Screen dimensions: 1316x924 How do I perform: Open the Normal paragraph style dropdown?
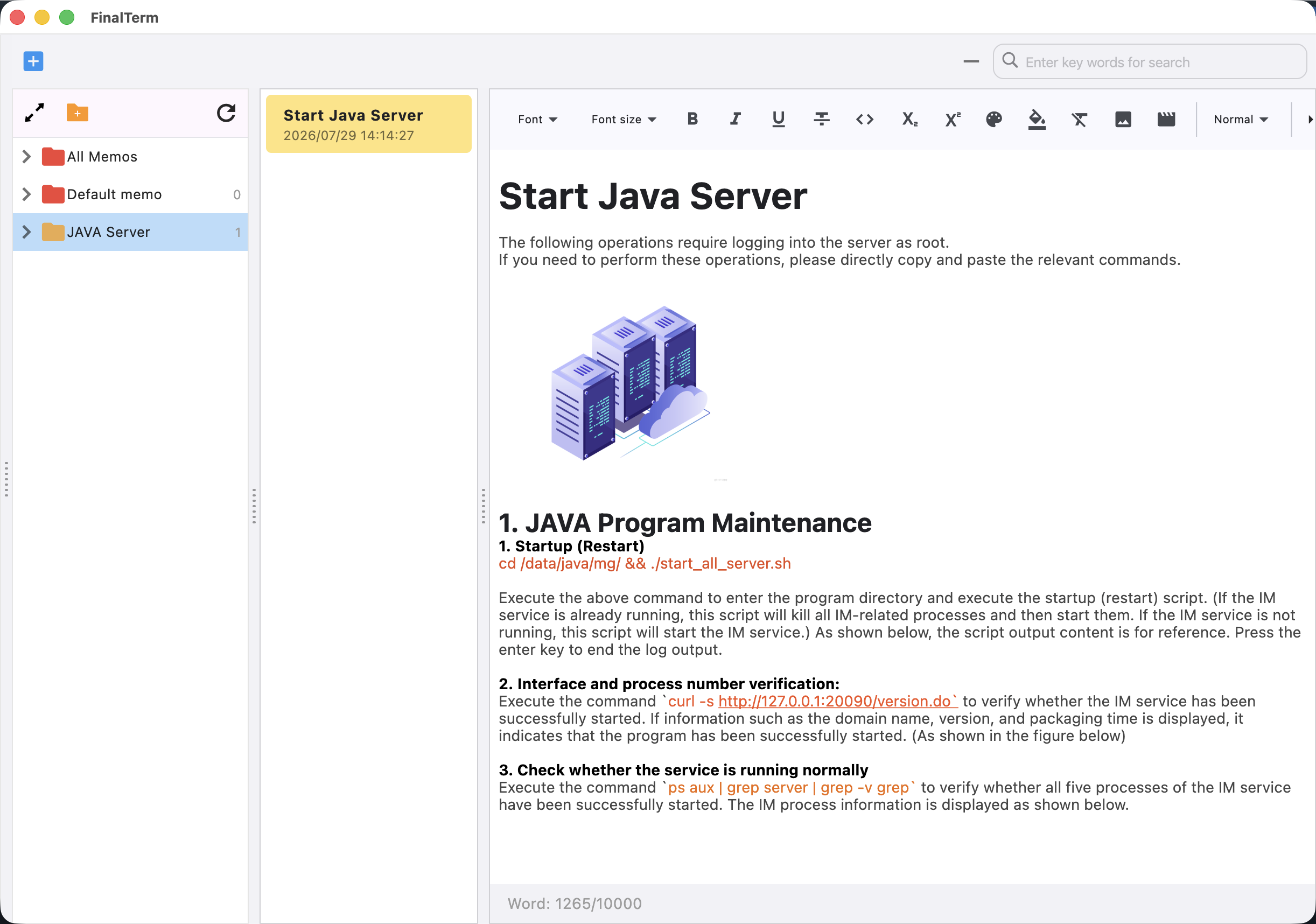pyautogui.click(x=1241, y=119)
